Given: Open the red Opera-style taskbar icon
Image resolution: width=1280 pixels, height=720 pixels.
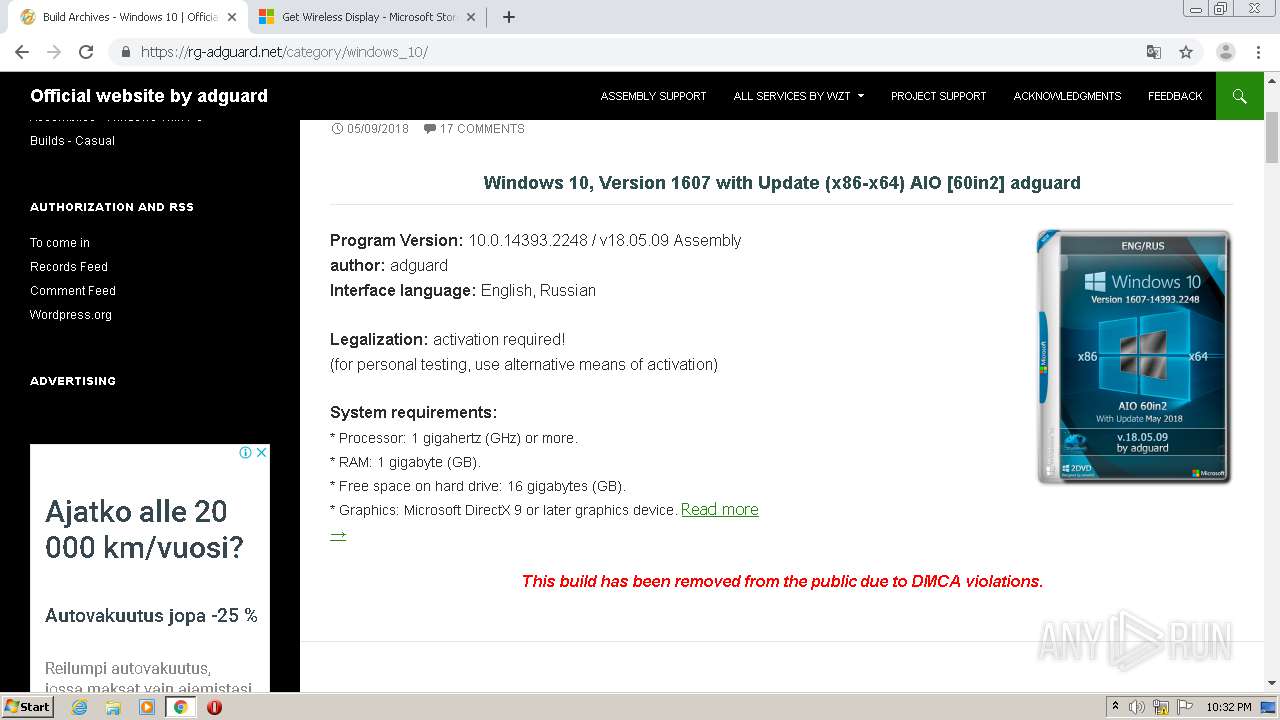Looking at the screenshot, I should point(214,707).
